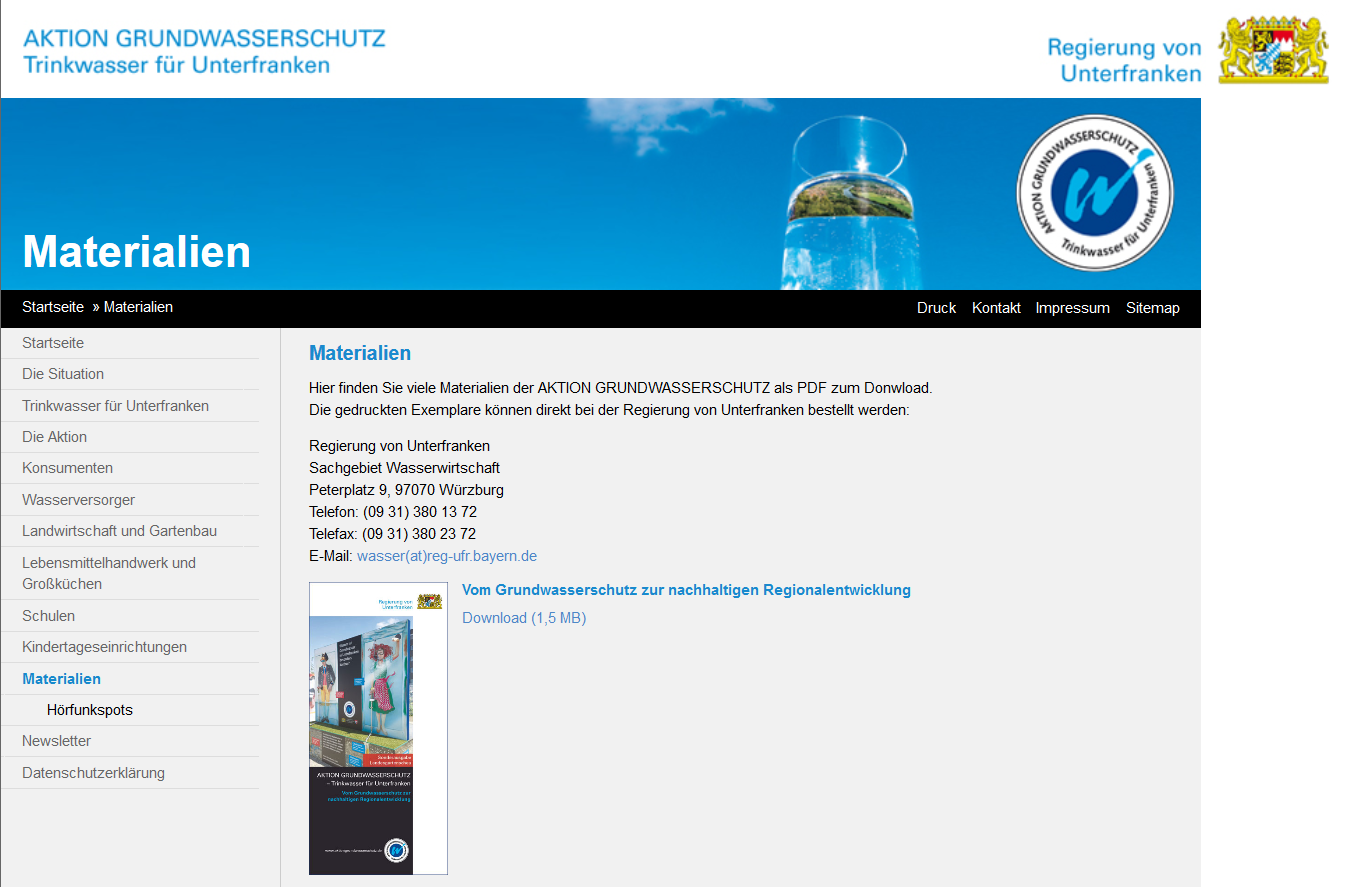Go to Die Situation in sidebar

130,374
